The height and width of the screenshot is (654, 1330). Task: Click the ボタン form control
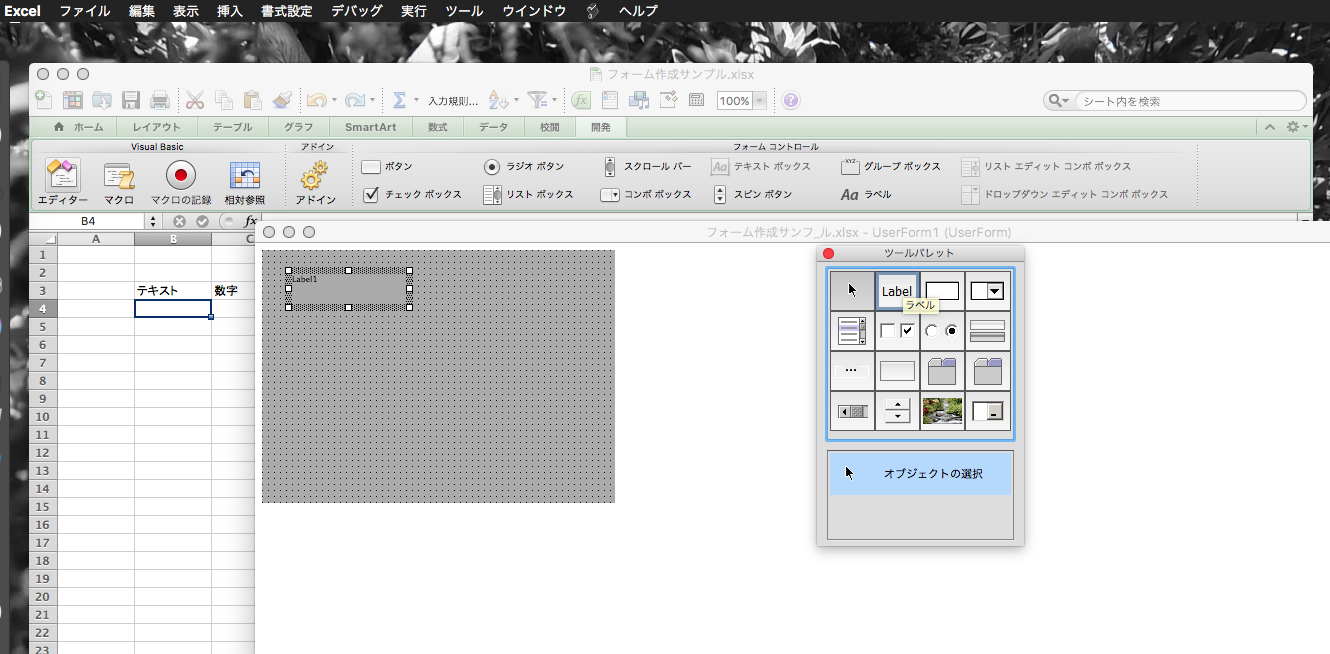click(x=387, y=166)
